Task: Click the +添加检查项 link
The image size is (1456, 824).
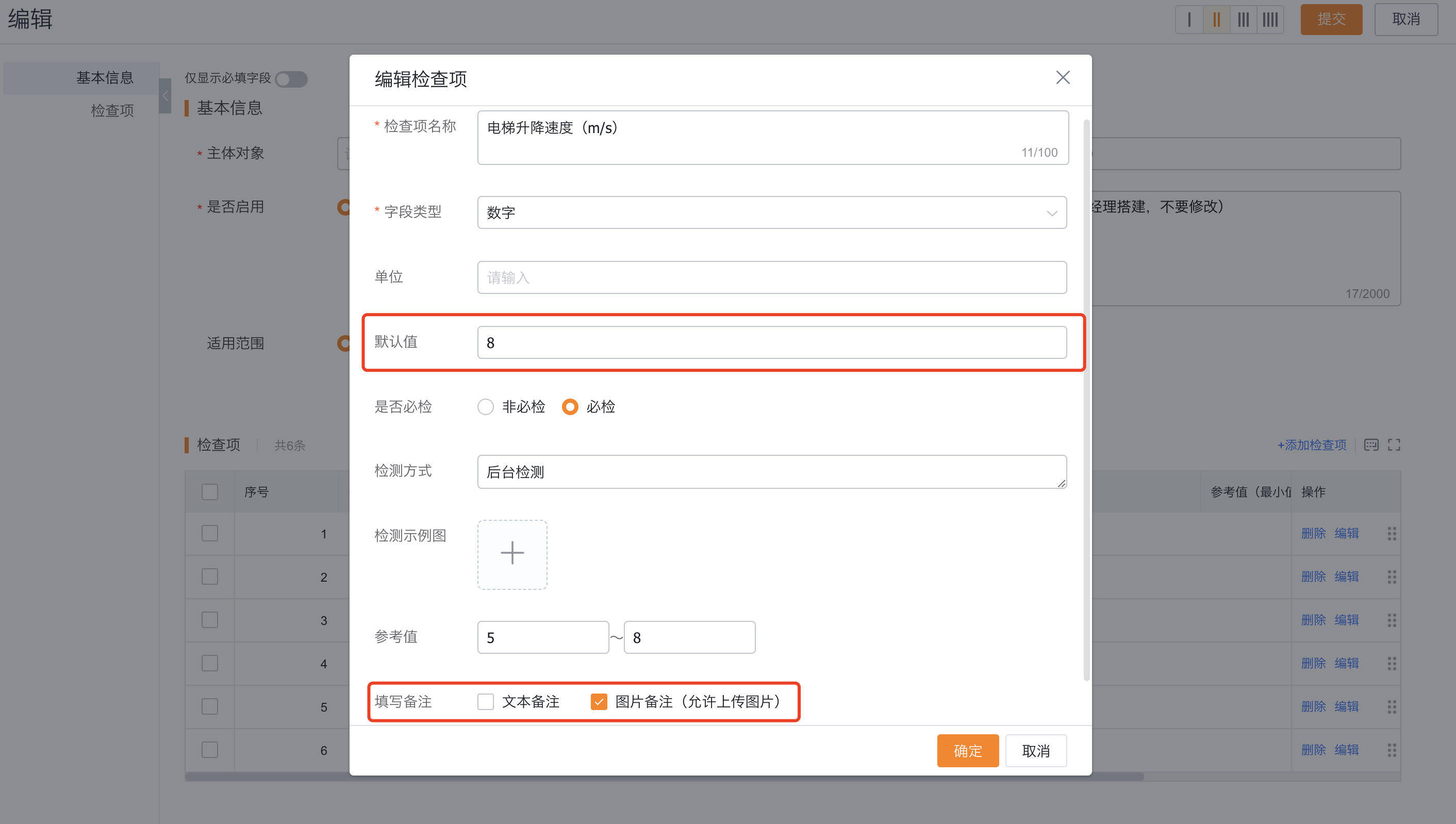Action: [1311, 445]
